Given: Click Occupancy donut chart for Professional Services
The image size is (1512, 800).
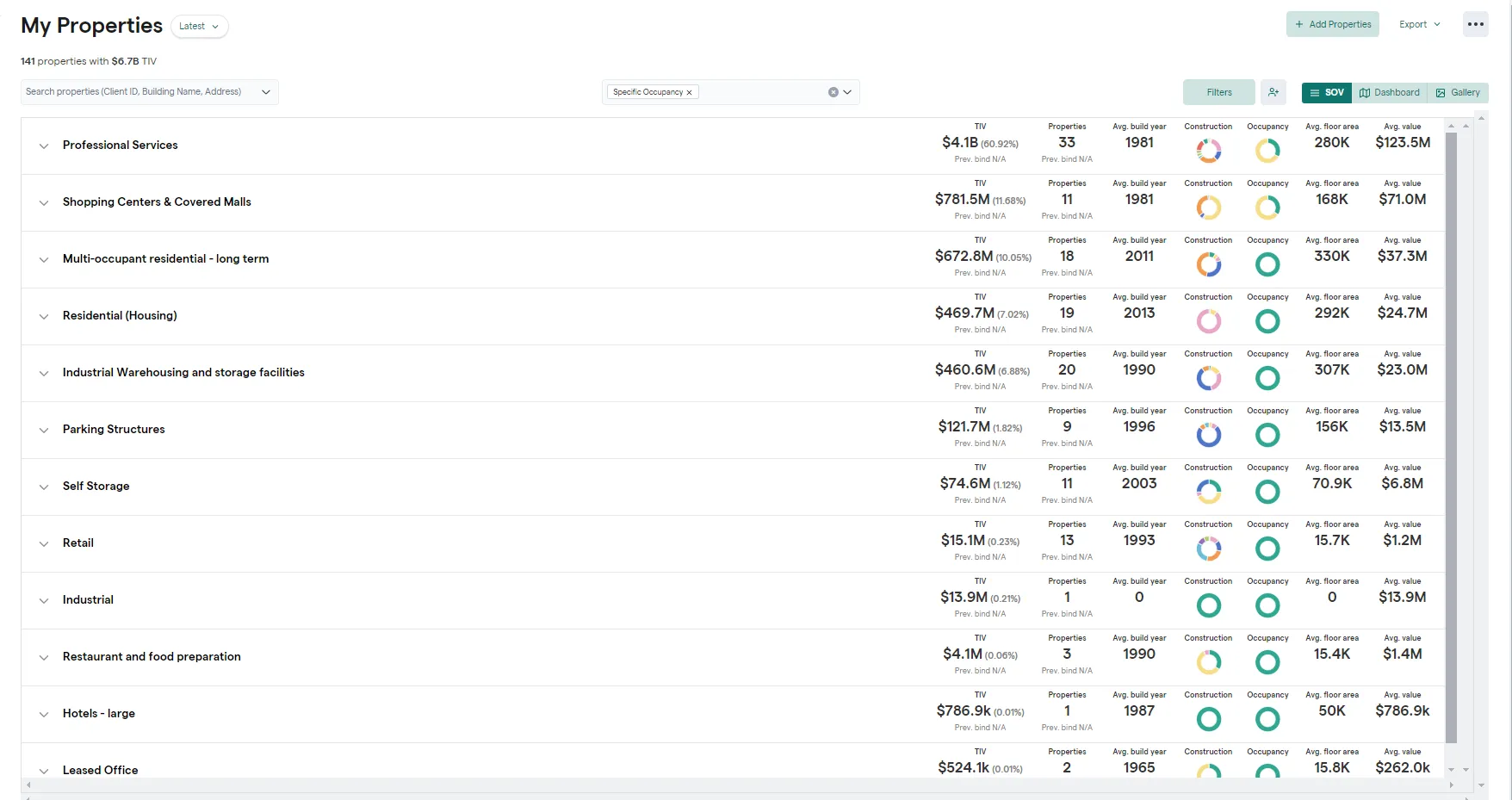Looking at the screenshot, I should point(1267,151).
